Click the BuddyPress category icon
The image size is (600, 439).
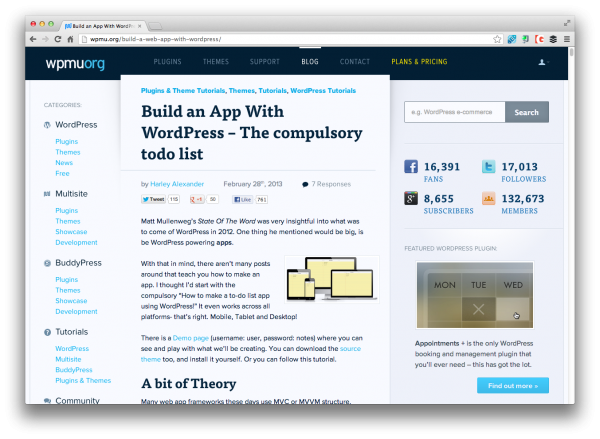click(47, 263)
